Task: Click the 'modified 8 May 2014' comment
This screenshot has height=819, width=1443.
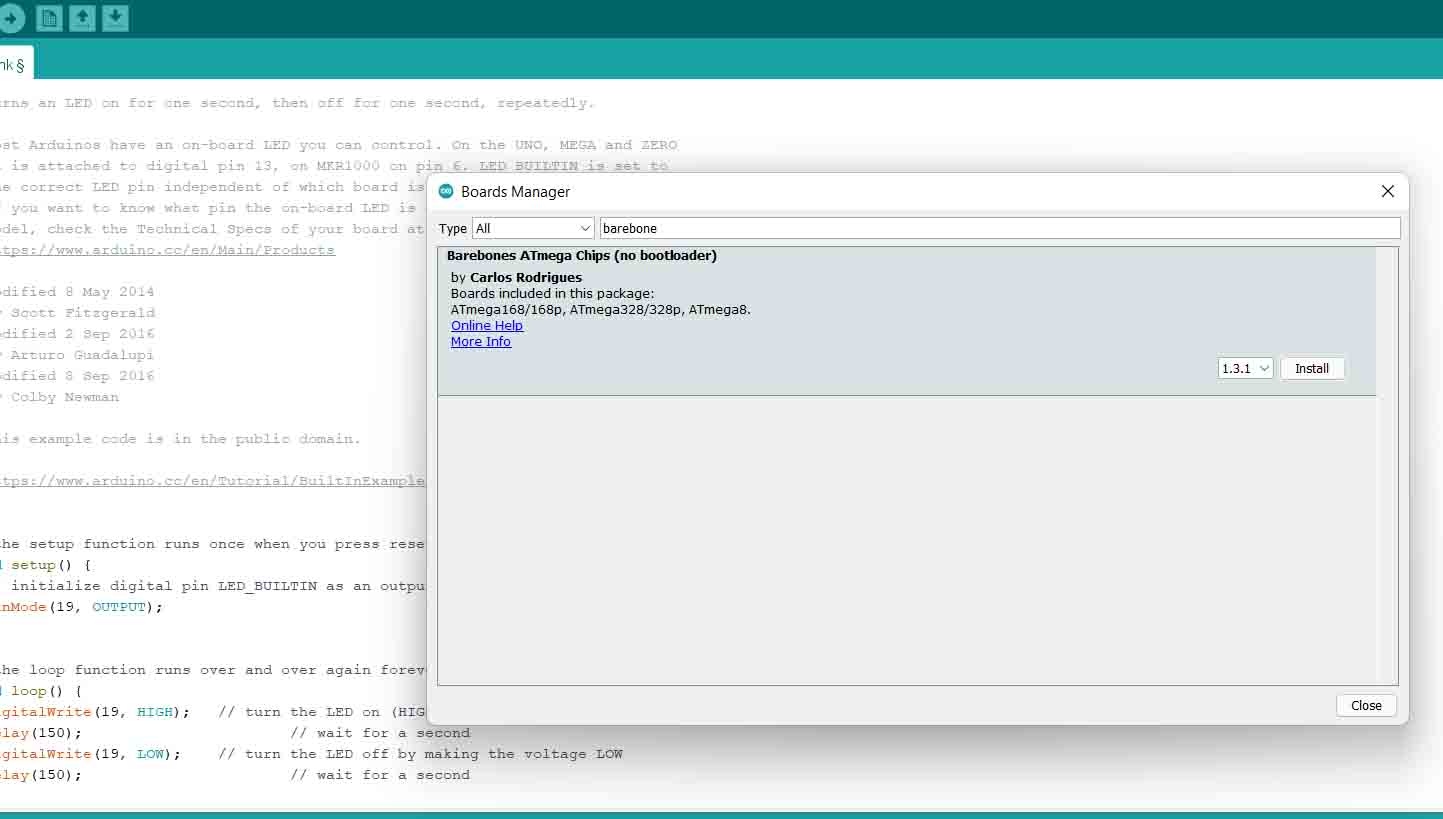Action: pos(77,292)
